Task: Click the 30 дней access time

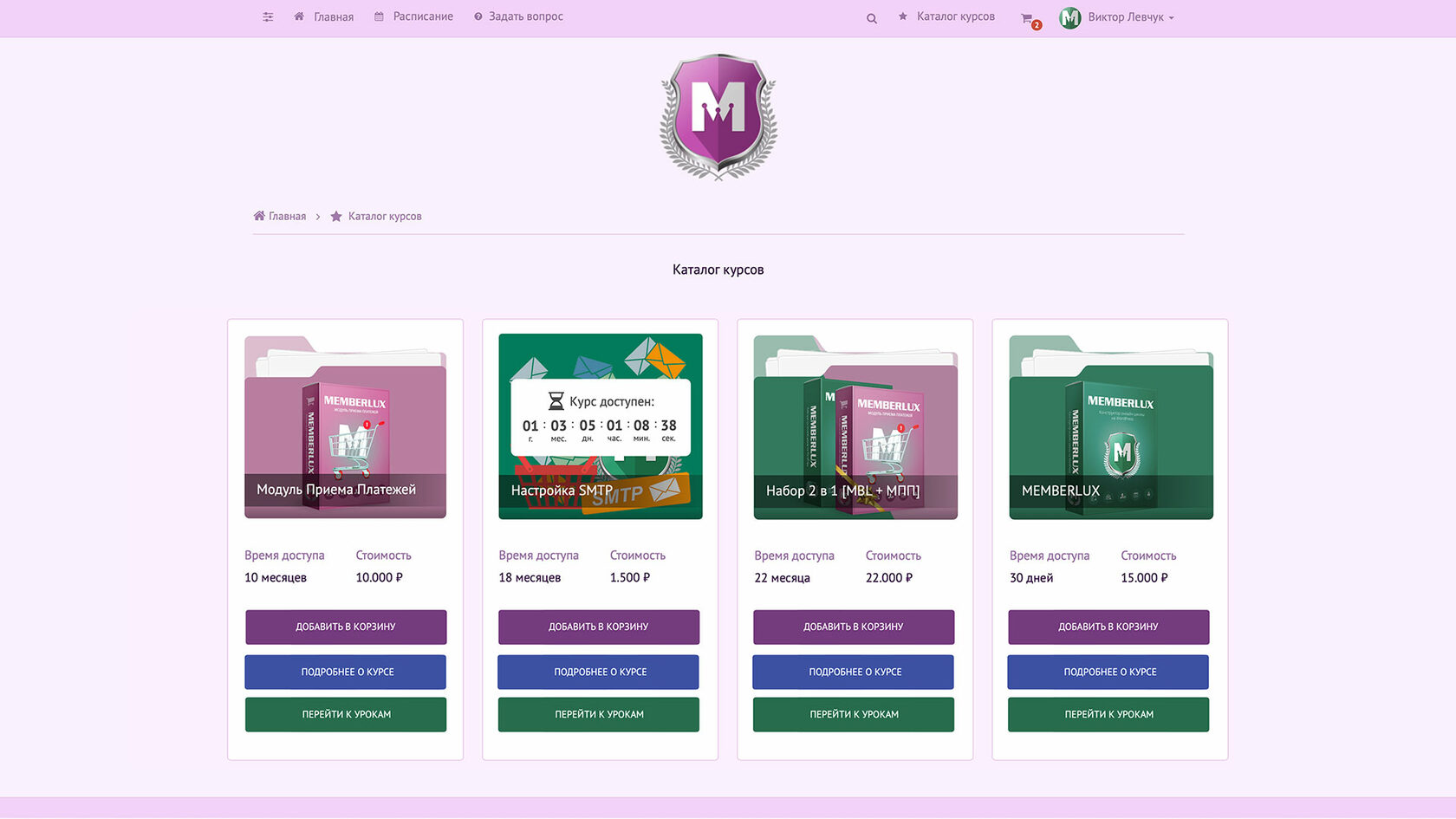Action: (x=1031, y=578)
